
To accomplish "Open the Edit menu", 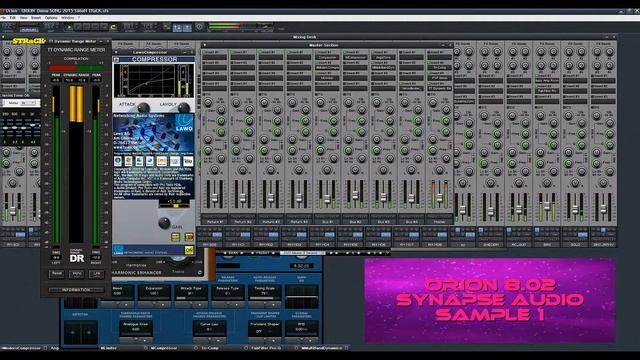I will pyautogui.click(x=13, y=18).
